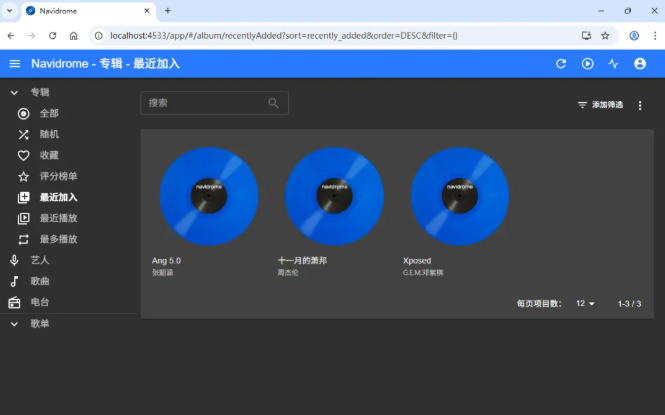Open the 每页项目数 dropdown showing 12
Screen dimensions: 665x415
(585, 304)
